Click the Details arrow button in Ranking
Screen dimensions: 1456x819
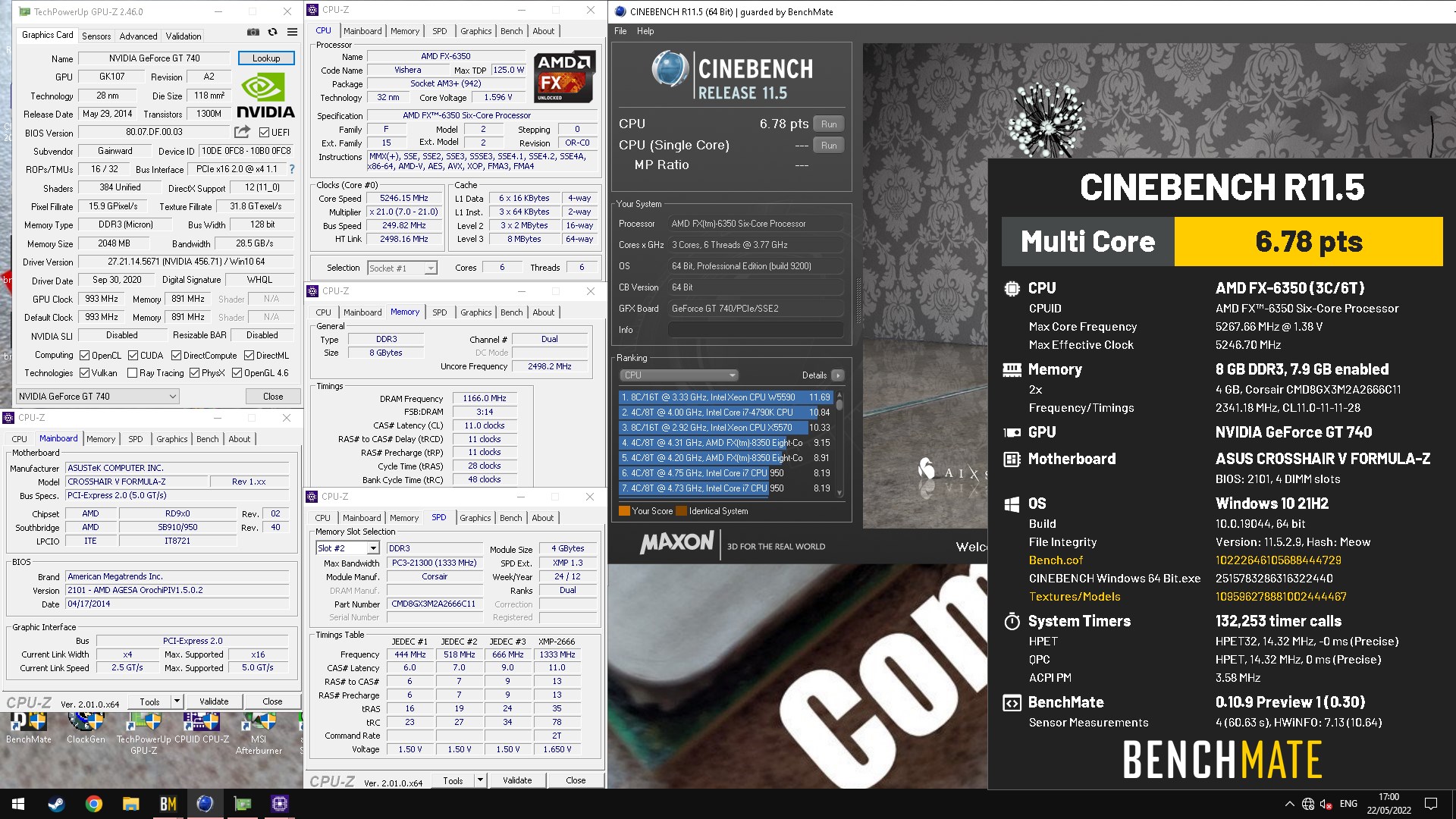[838, 375]
